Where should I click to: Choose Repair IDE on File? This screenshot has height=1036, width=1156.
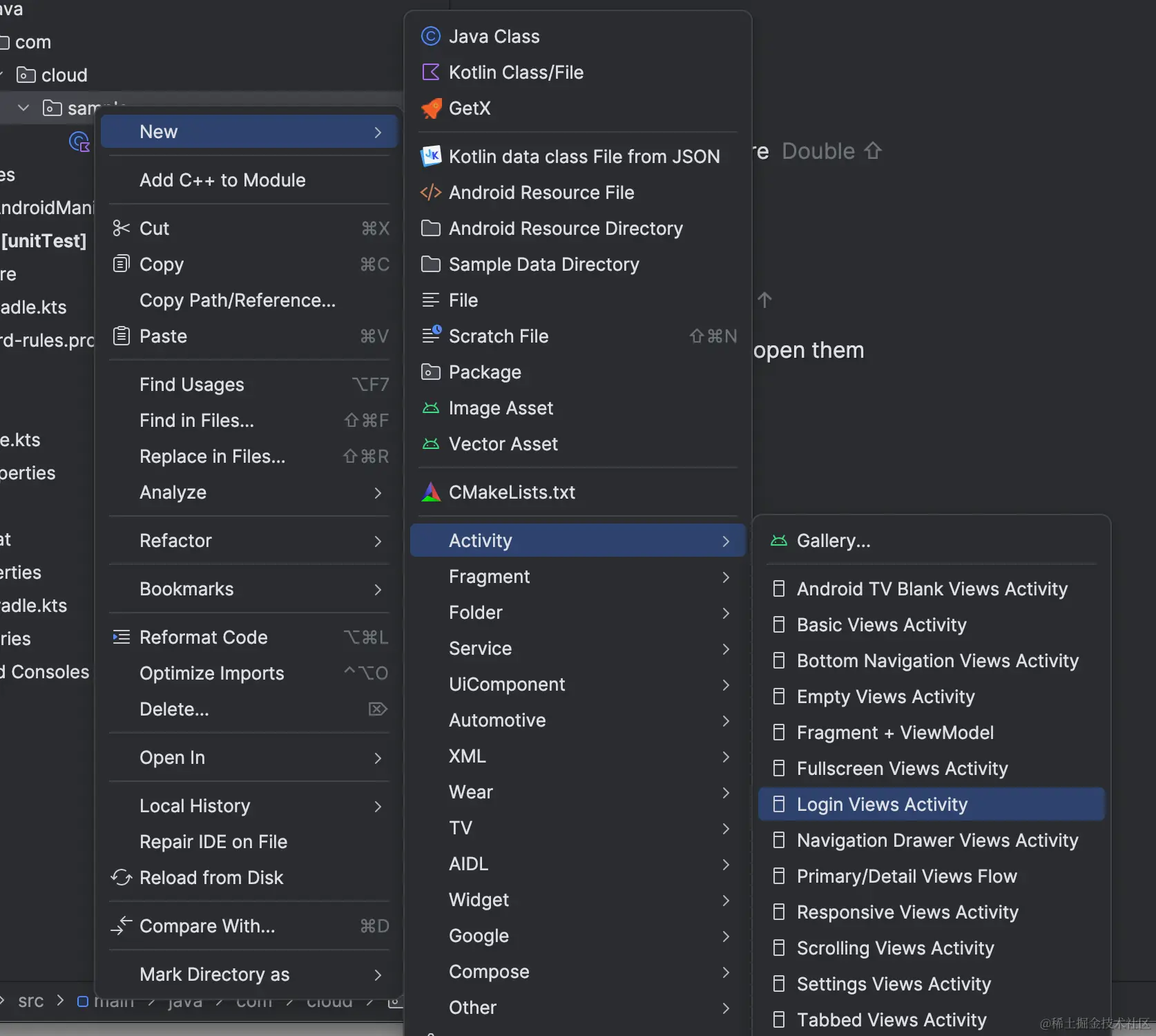(x=249, y=841)
